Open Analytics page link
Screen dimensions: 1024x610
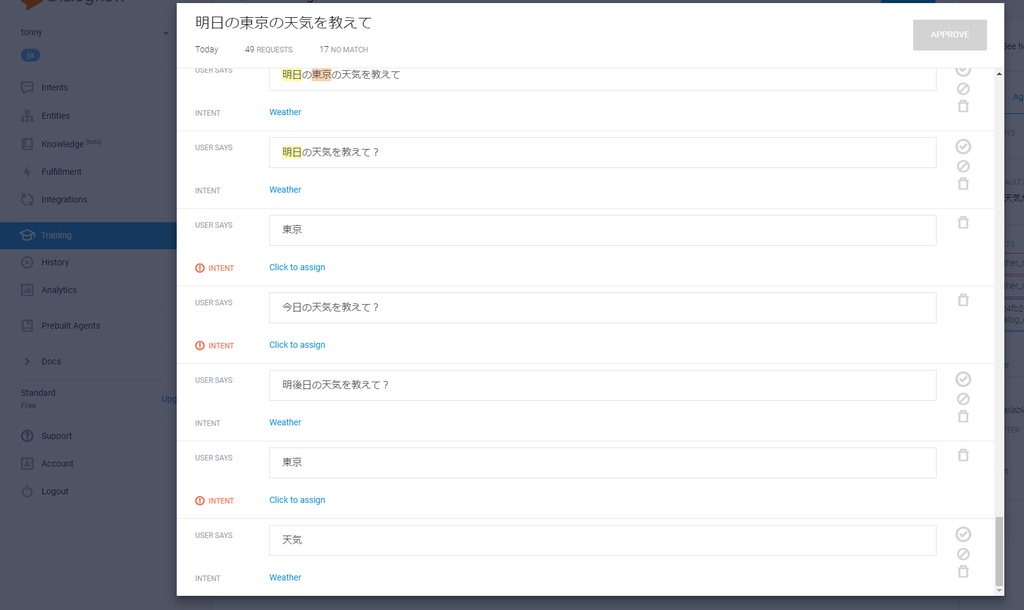[59, 290]
